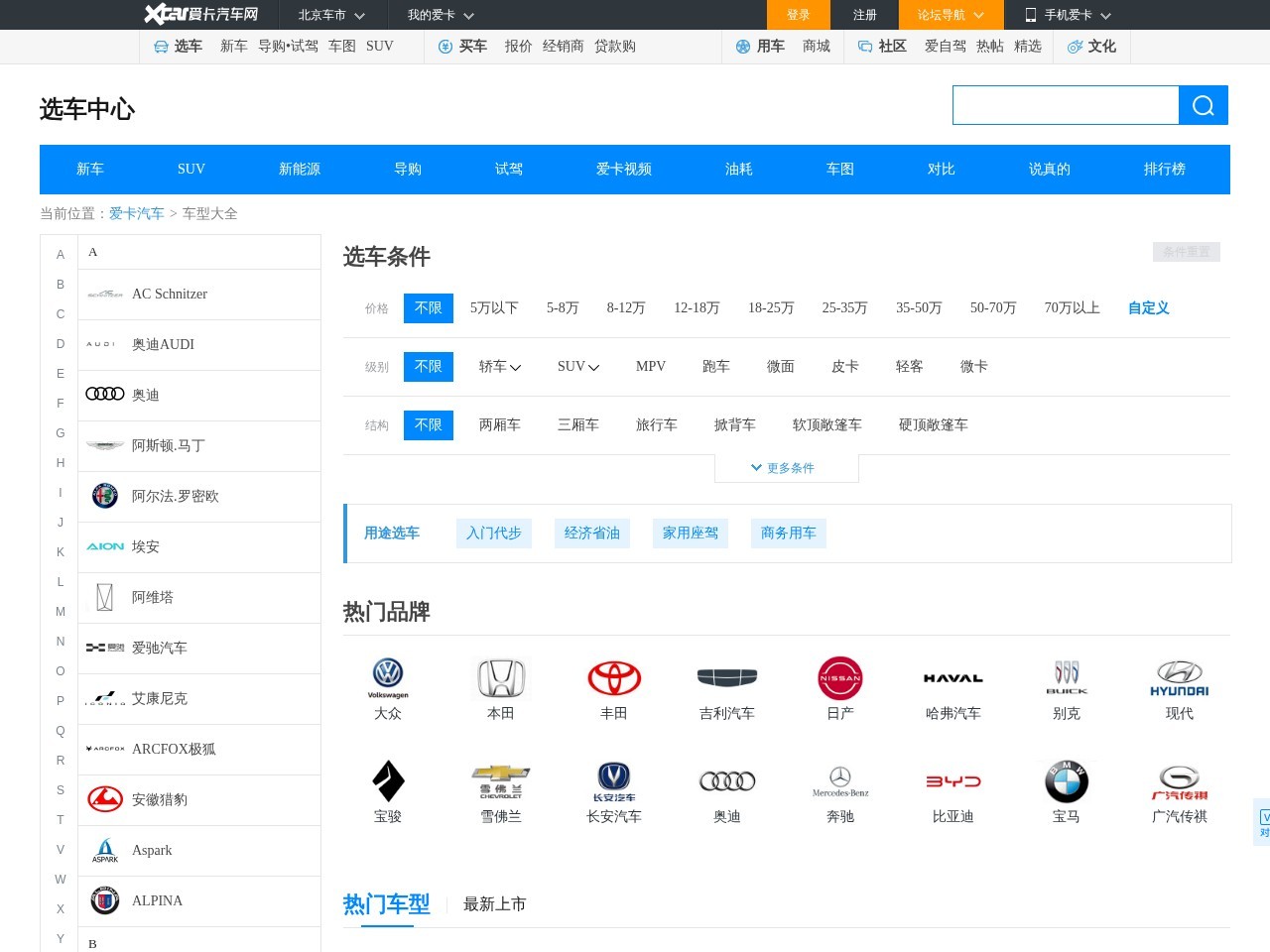Toggle the MPV vehicle level filter
The height and width of the screenshot is (952, 1270).
650,367
